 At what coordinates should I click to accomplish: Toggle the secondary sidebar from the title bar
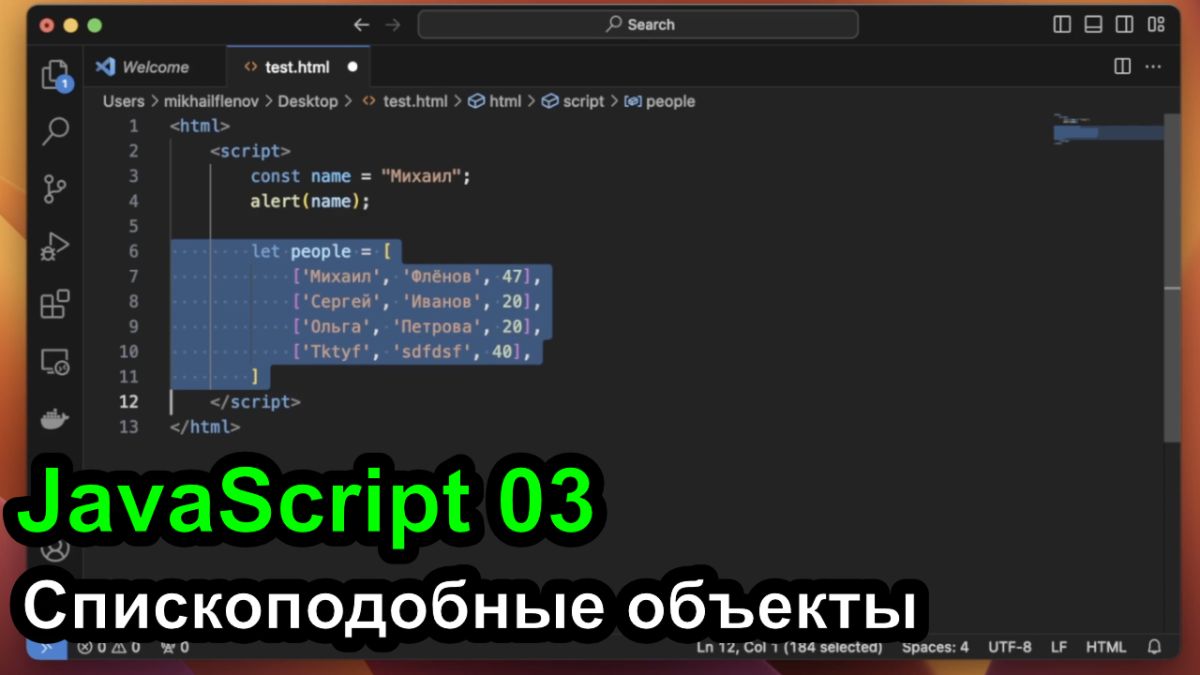click(1125, 24)
